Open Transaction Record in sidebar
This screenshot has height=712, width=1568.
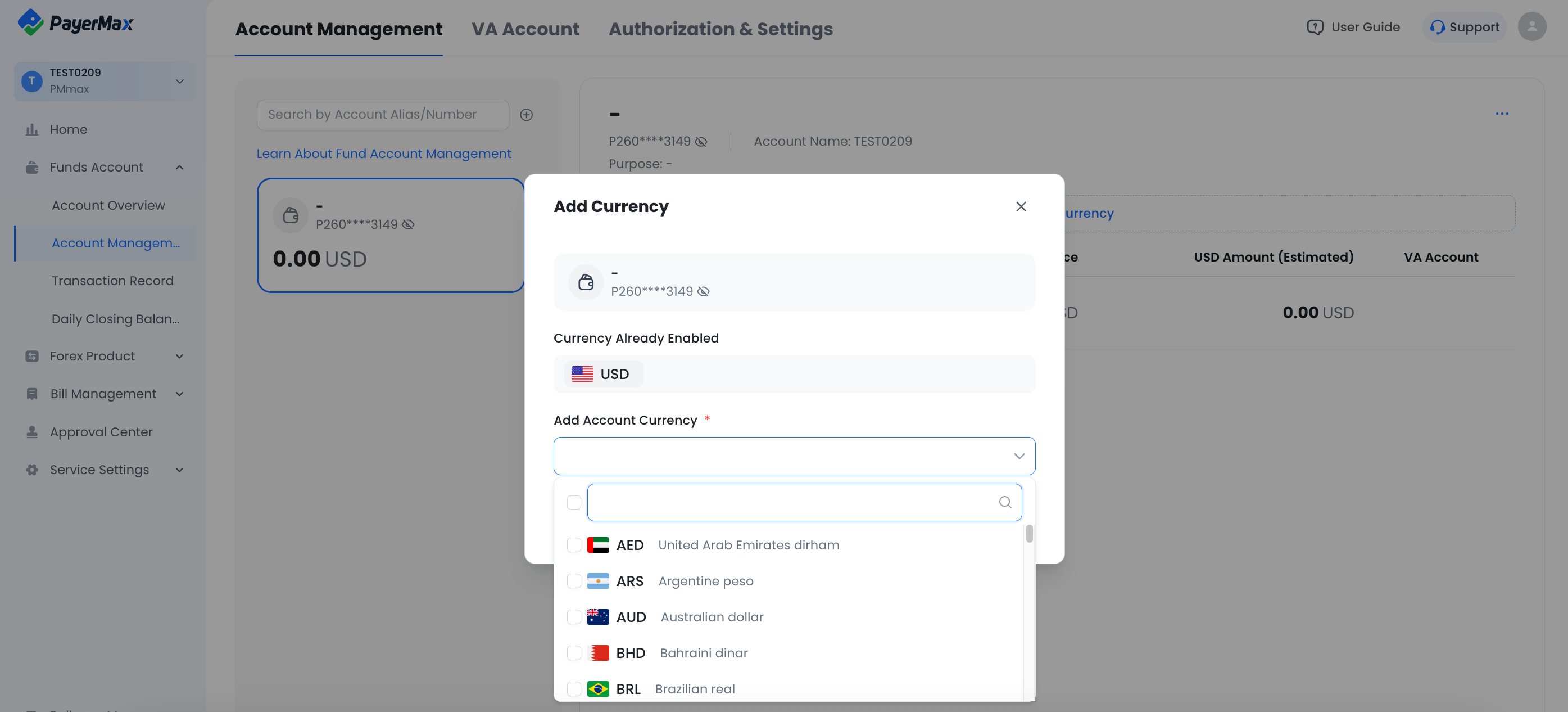pyautogui.click(x=112, y=281)
